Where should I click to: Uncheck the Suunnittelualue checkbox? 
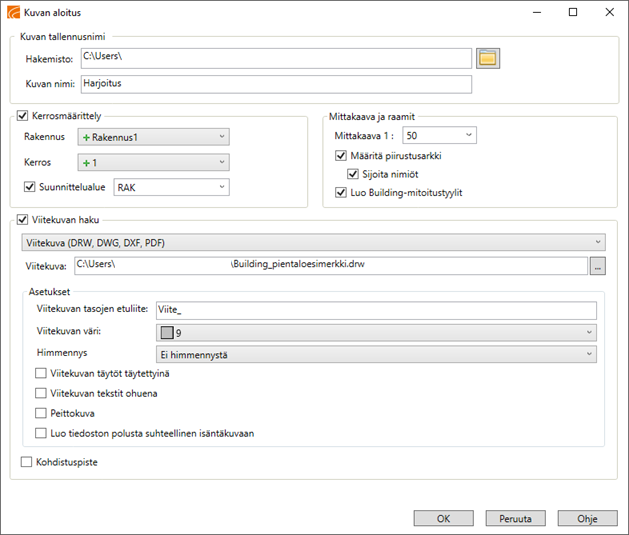tap(29, 186)
